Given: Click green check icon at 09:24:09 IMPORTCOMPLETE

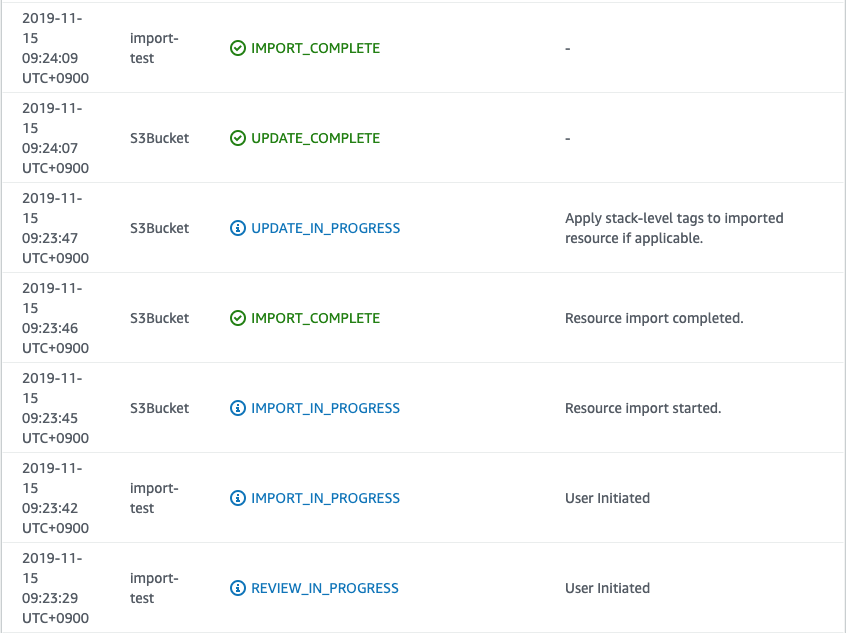Looking at the screenshot, I should 237,48.
